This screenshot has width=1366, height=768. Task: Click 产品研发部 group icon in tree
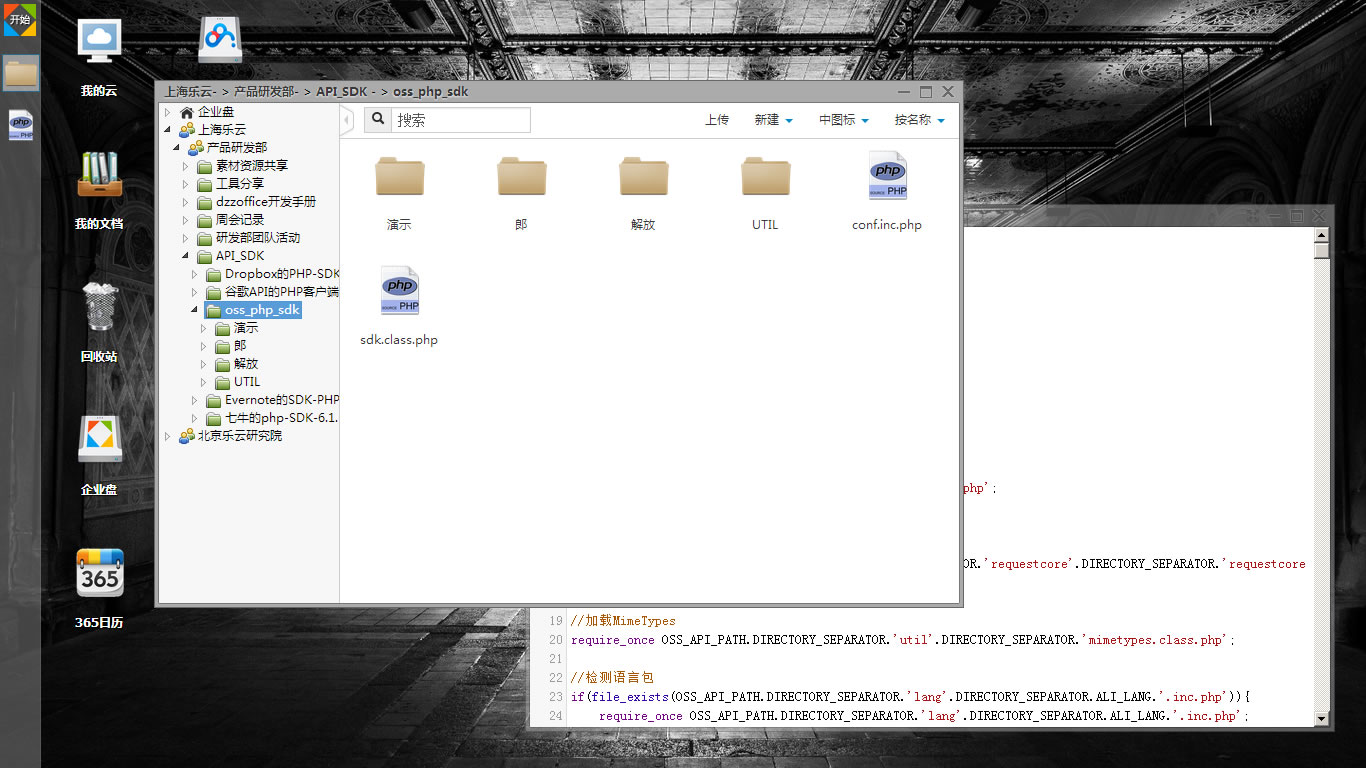click(x=195, y=148)
